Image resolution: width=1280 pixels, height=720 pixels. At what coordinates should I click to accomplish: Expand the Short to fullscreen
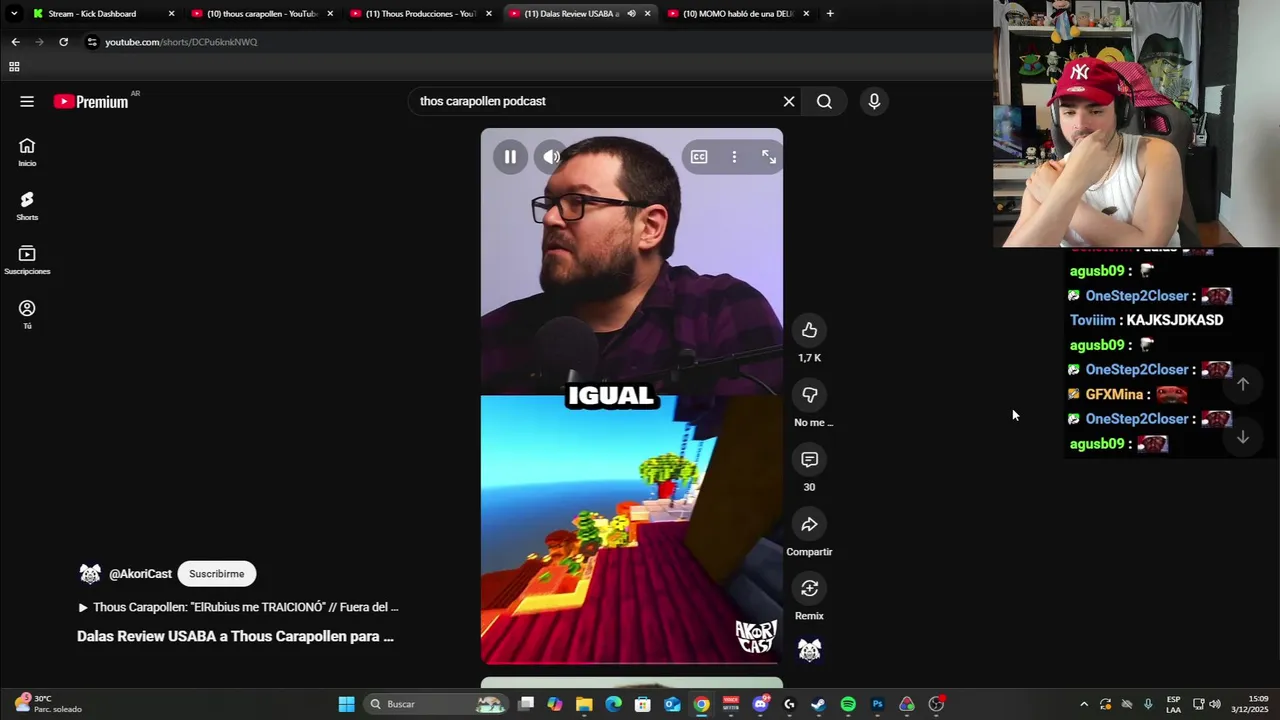[768, 157]
